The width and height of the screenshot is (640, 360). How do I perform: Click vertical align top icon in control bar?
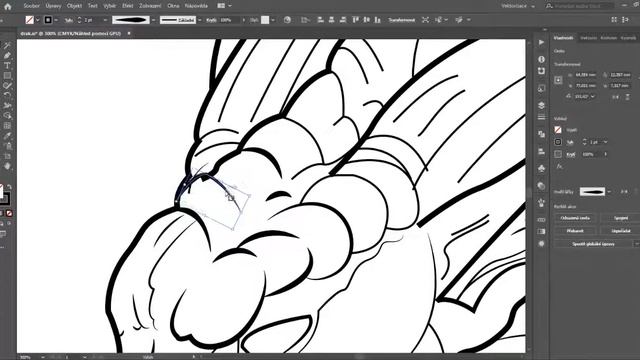click(356, 20)
